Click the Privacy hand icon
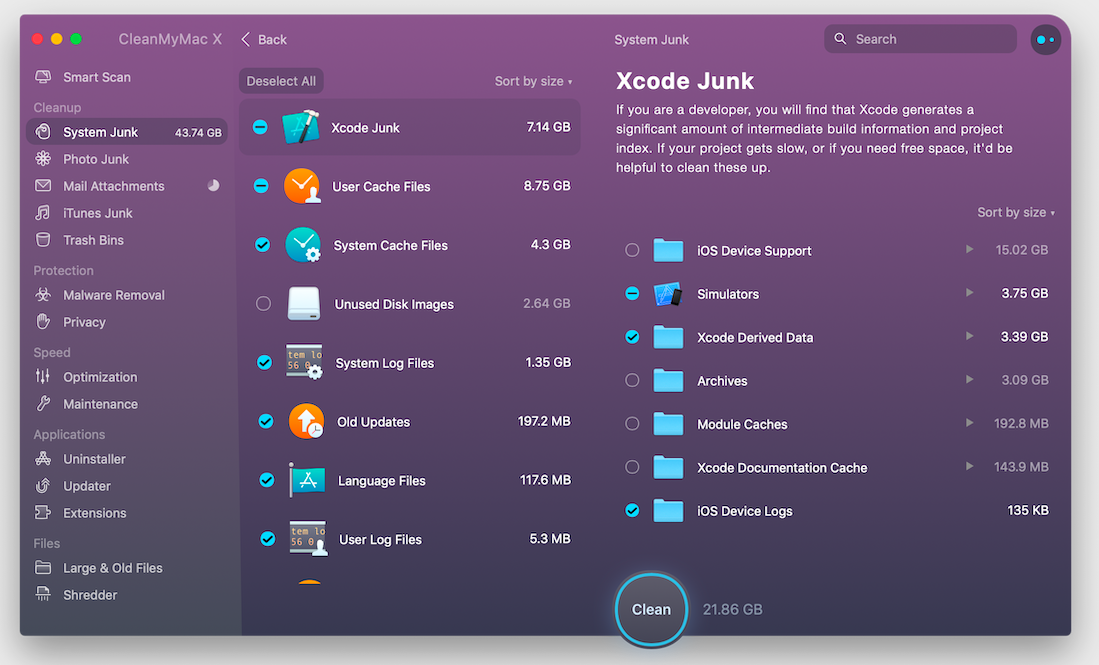 pos(43,322)
